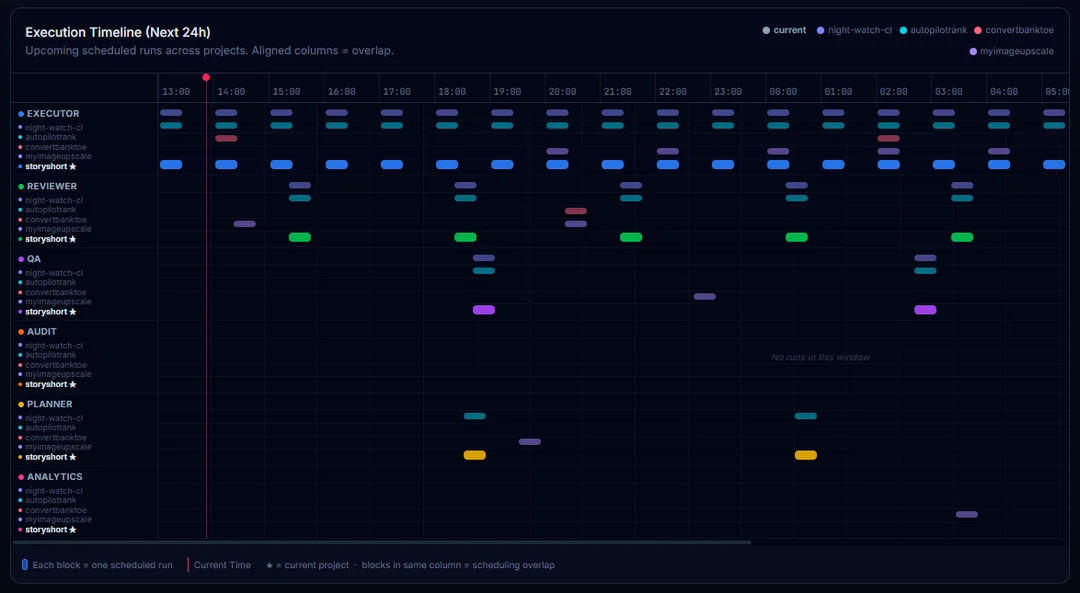1080x593 pixels.
Task: Collapse the REVIEWER row group
Action: [x=52, y=186]
